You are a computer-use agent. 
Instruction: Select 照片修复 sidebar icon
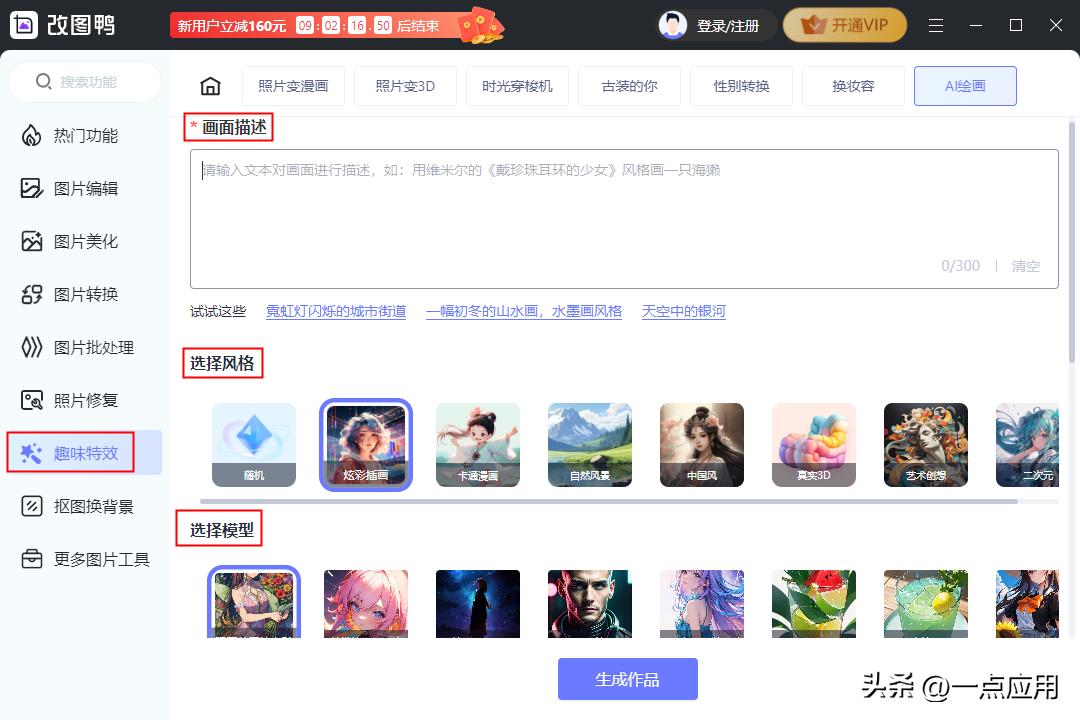click(x=32, y=400)
